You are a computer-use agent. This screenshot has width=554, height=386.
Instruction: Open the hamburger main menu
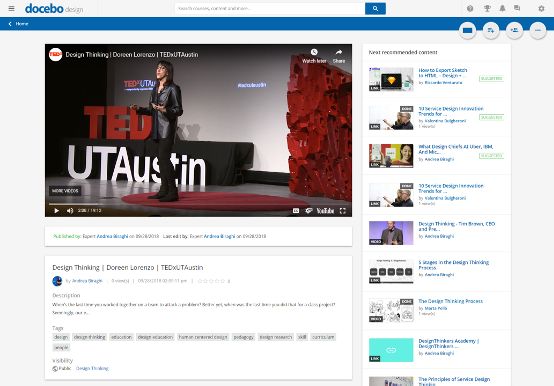pyautogui.click(x=11, y=8)
